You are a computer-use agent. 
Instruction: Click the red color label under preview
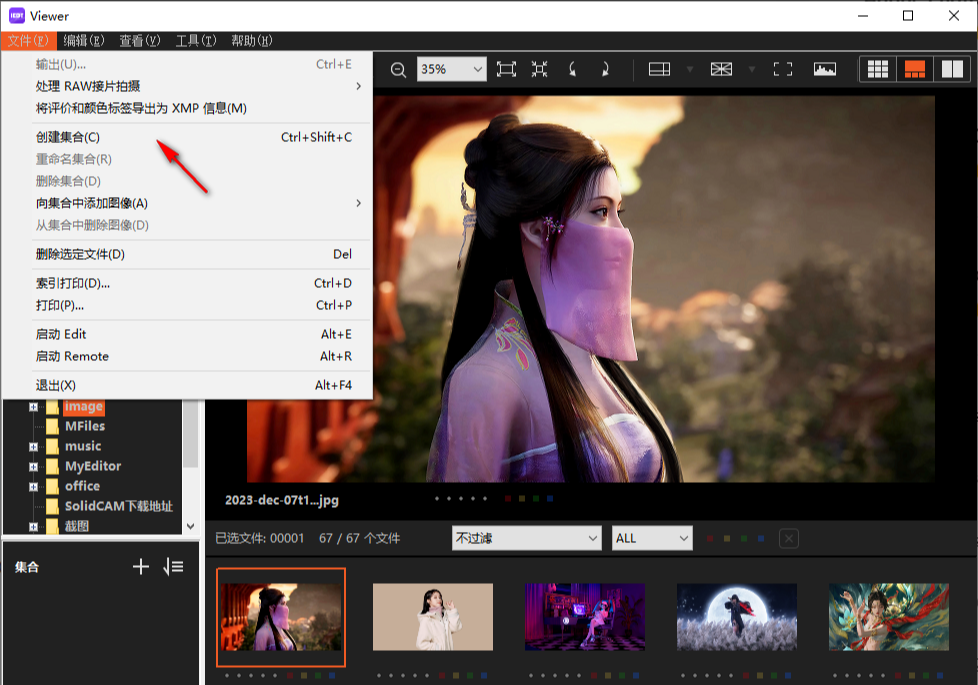pyautogui.click(x=508, y=498)
